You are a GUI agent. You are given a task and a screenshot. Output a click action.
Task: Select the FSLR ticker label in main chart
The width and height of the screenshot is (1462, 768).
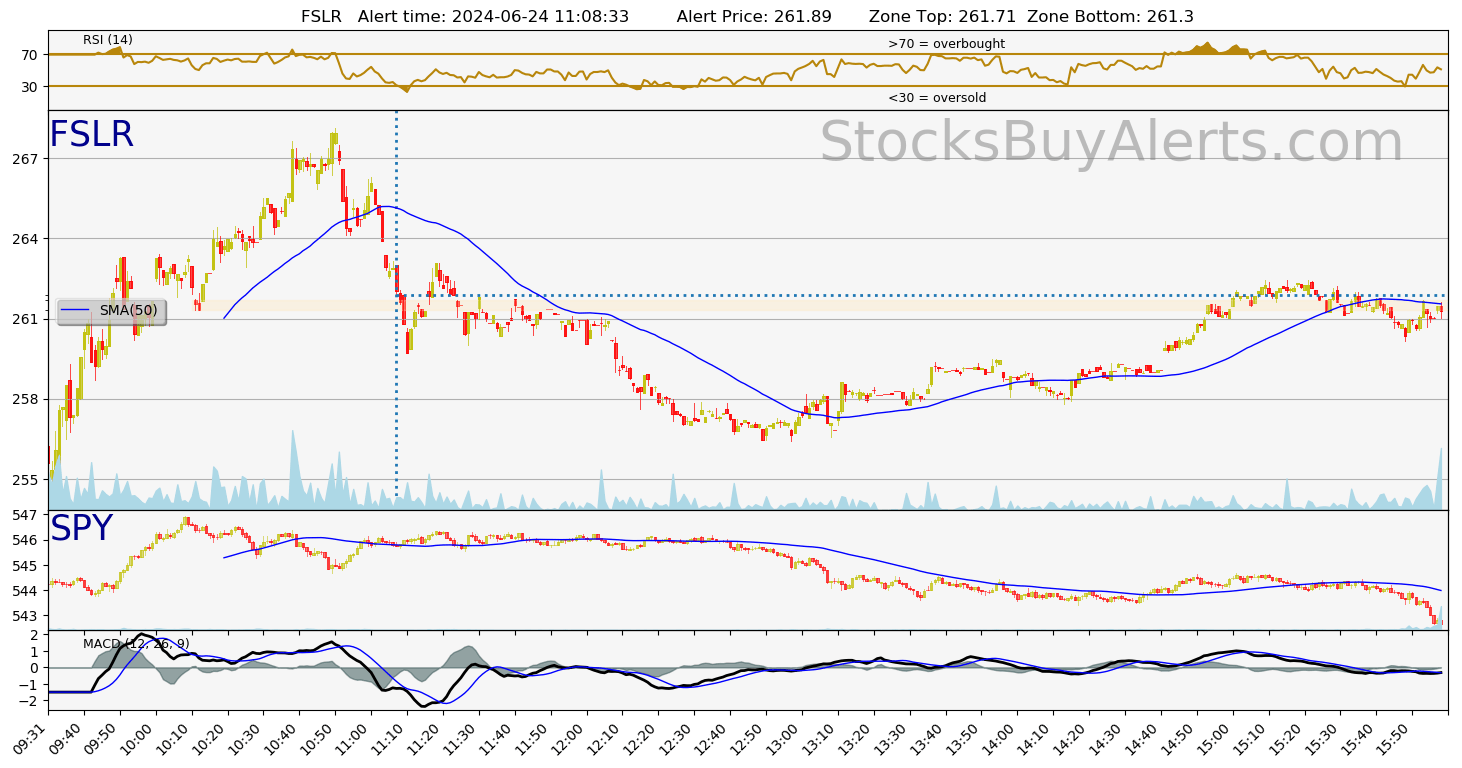(x=91, y=135)
